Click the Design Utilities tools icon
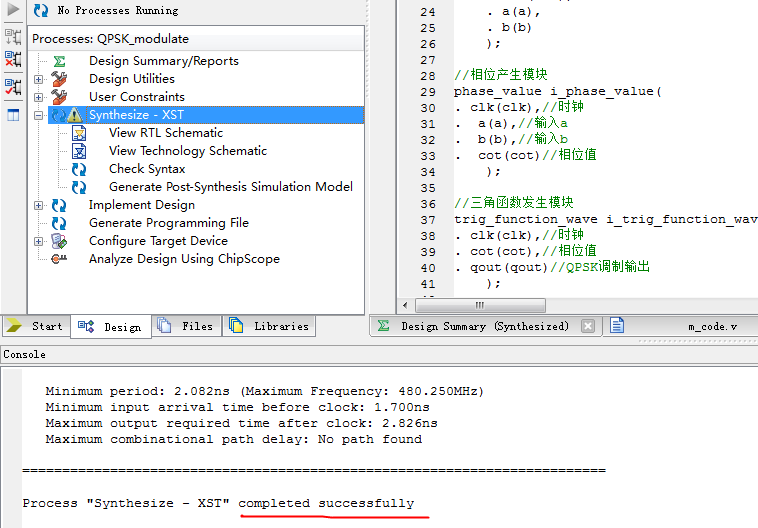This screenshot has width=758, height=528. [59, 79]
